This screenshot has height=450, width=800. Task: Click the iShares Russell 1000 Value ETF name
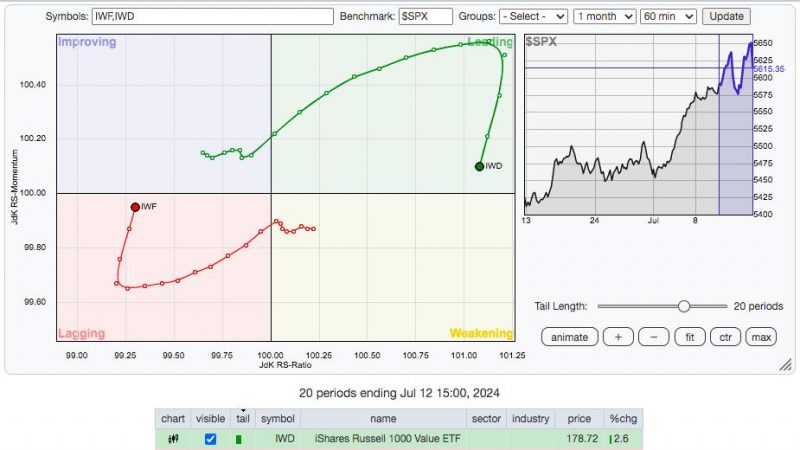[x=388, y=439]
